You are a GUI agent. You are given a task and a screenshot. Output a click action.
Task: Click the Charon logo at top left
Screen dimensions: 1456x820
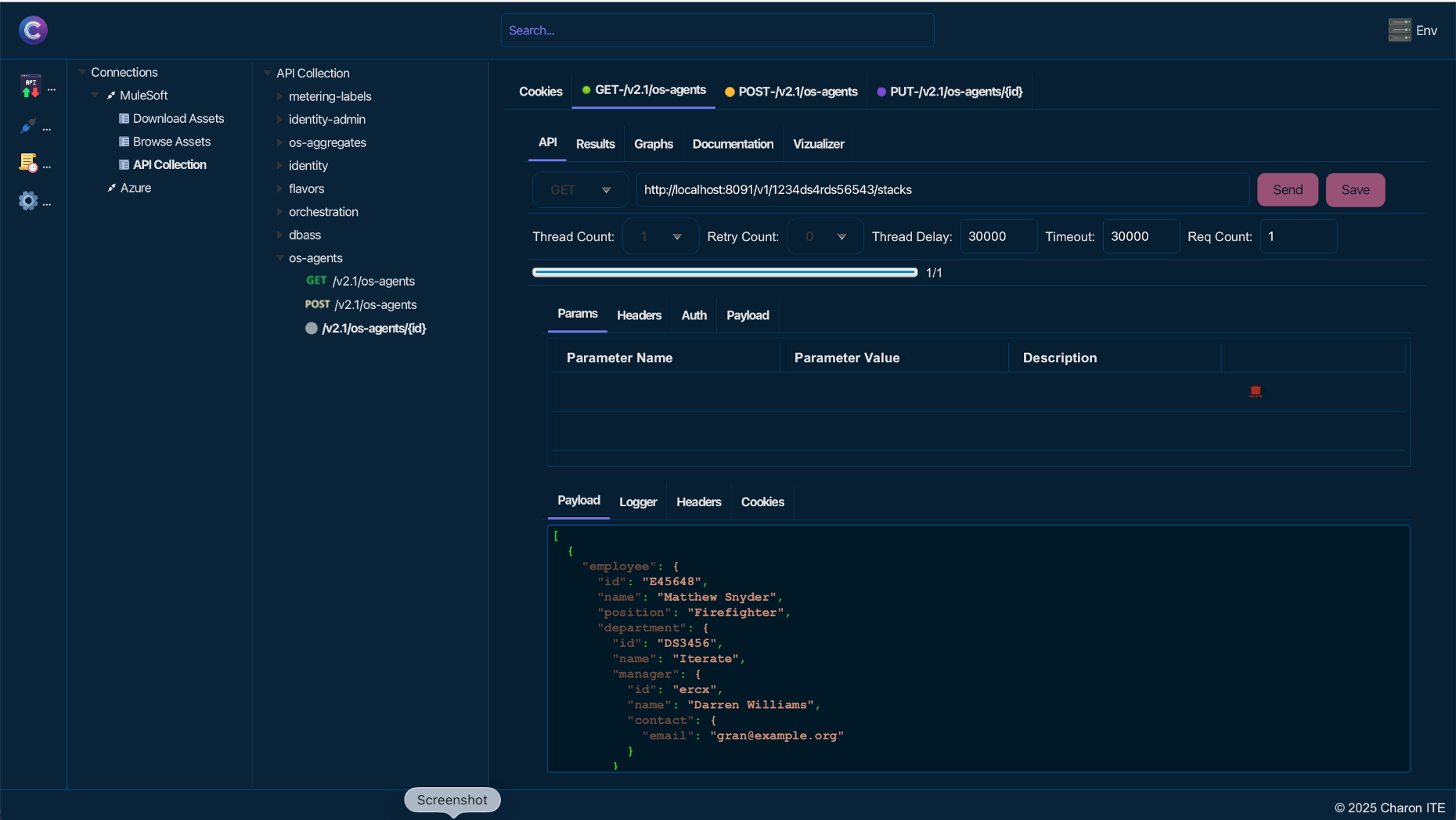tap(33, 31)
